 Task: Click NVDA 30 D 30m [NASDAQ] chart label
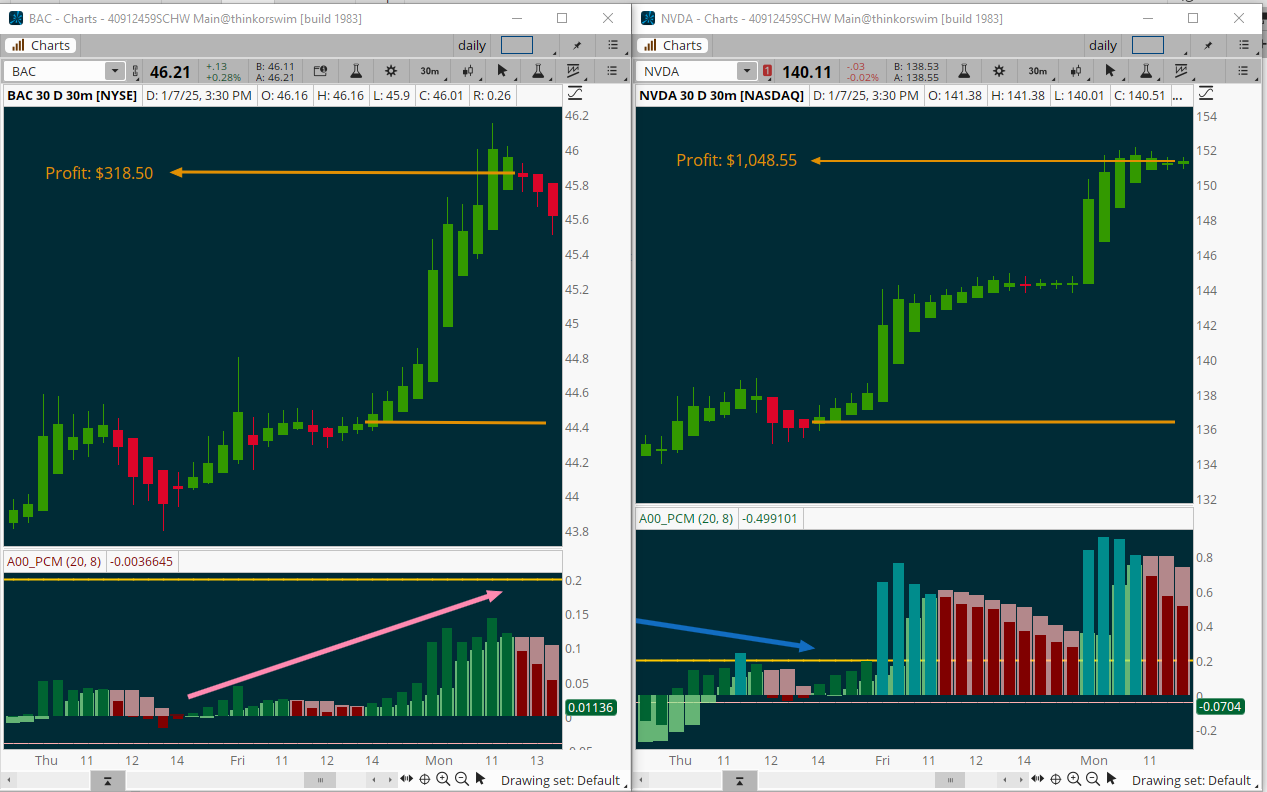[x=721, y=95]
